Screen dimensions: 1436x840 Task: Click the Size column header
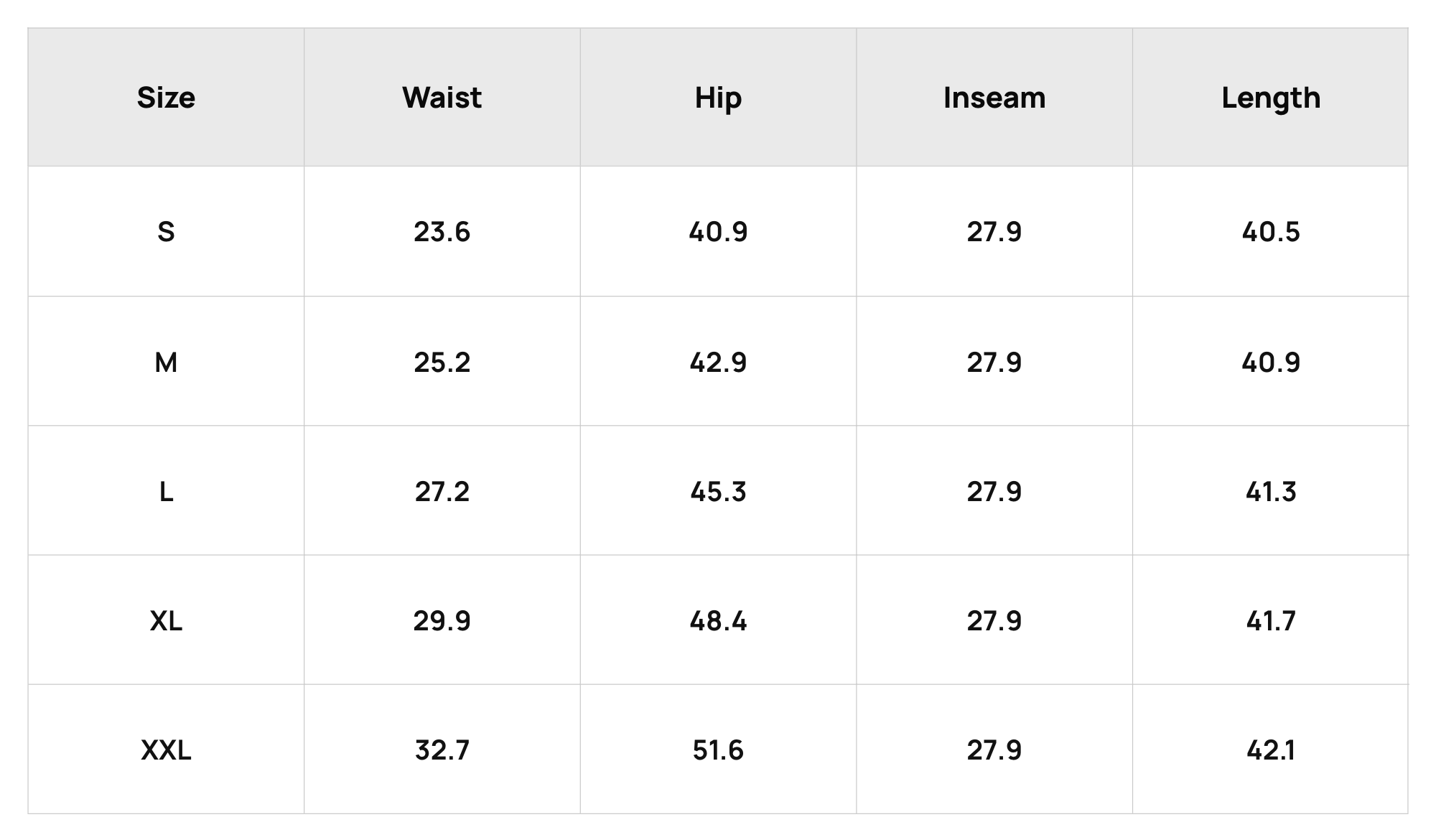click(166, 98)
